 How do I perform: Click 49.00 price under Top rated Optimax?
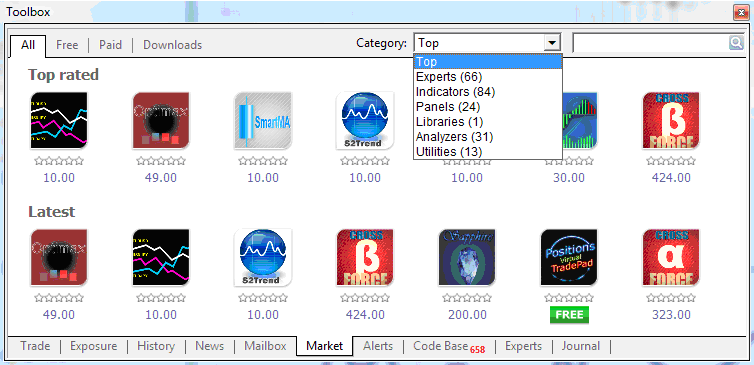pyautogui.click(x=161, y=178)
